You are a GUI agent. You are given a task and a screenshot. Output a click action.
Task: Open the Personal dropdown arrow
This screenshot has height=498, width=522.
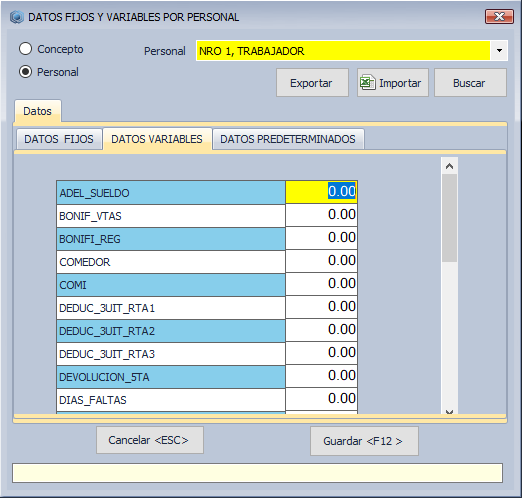[499, 51]
